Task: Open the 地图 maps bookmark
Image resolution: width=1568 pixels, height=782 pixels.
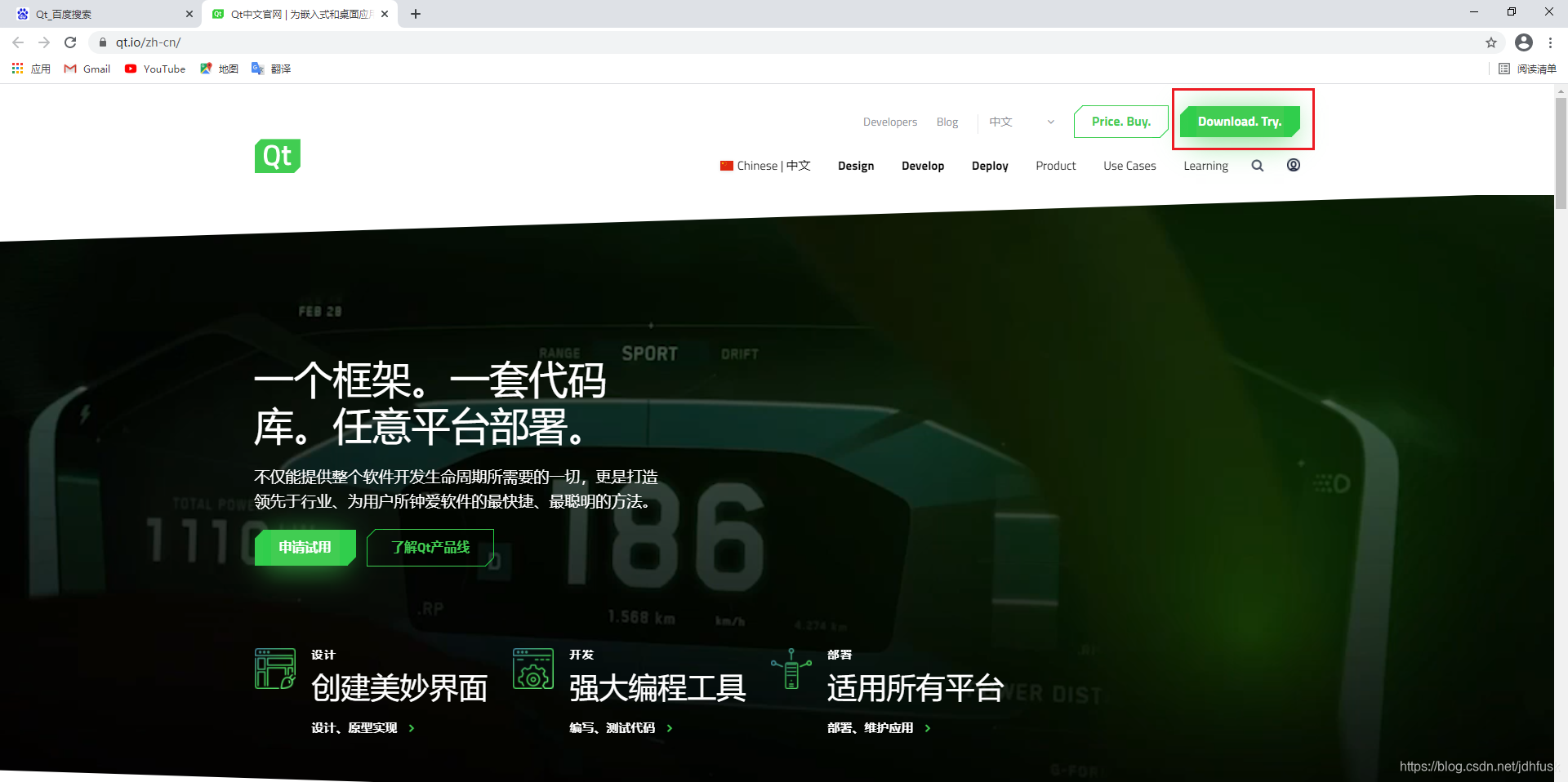Action: (x=219, y=69)
